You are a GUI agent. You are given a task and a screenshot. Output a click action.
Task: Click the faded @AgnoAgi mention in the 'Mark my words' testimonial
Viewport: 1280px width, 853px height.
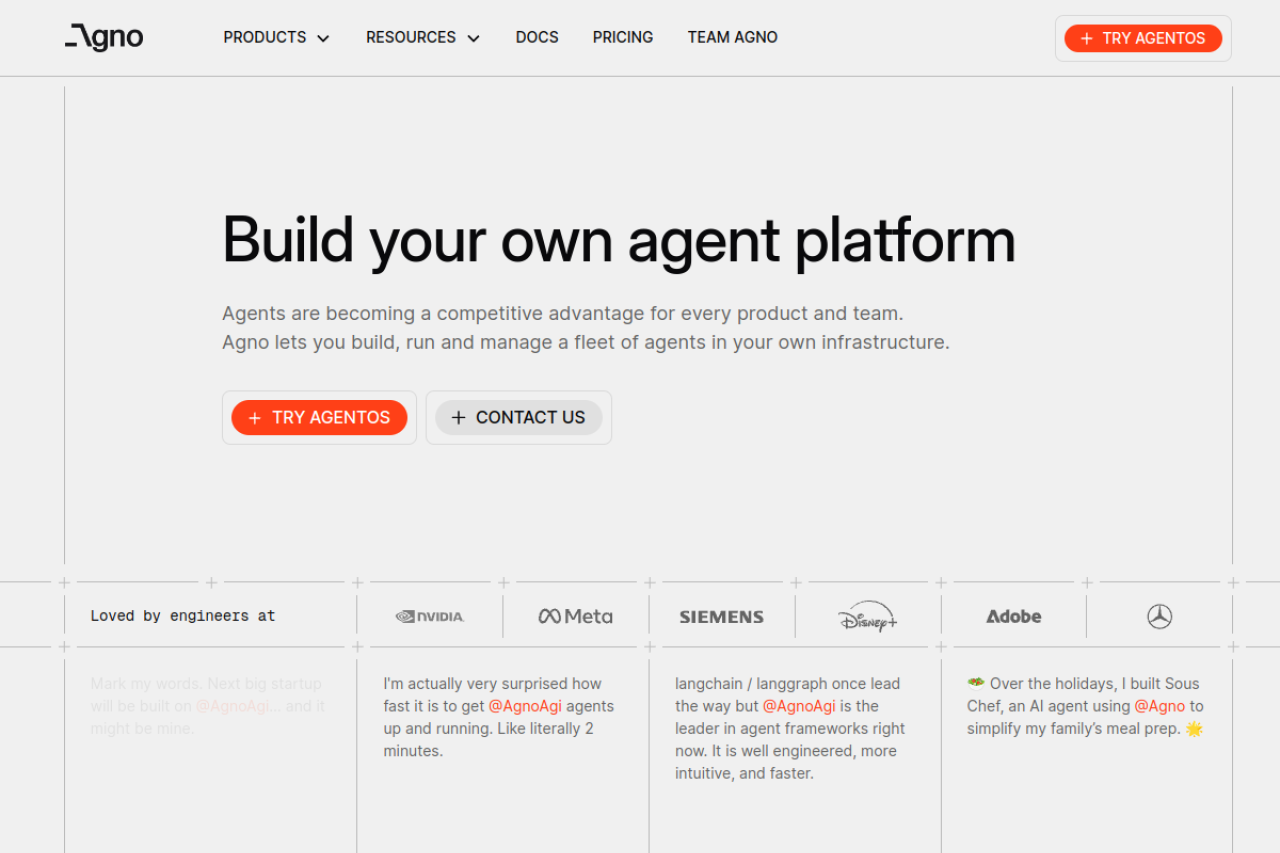coord(233,706)
